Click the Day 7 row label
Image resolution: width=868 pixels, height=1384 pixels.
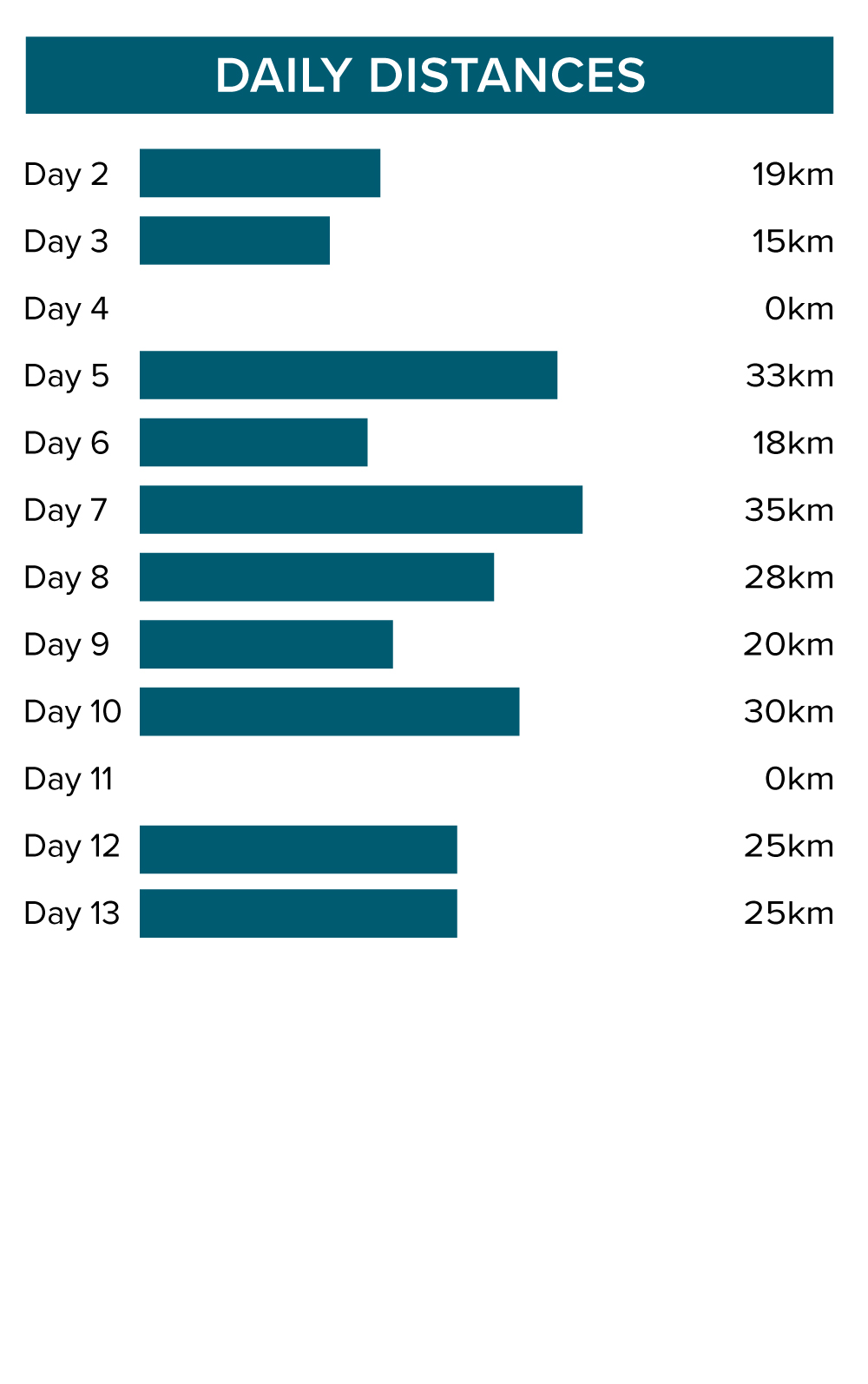click(66, 511)
